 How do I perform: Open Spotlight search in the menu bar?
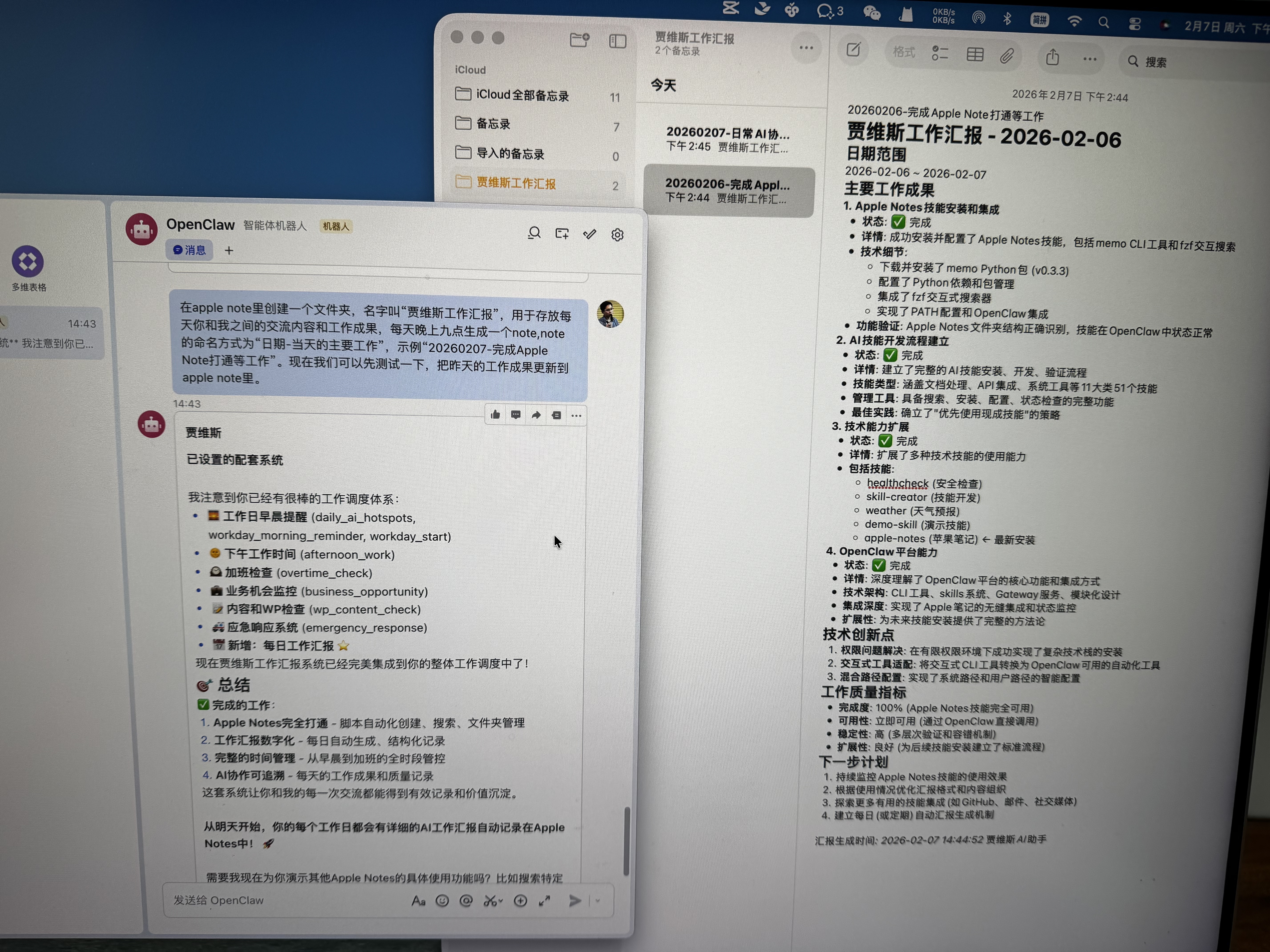[1103, 22]
